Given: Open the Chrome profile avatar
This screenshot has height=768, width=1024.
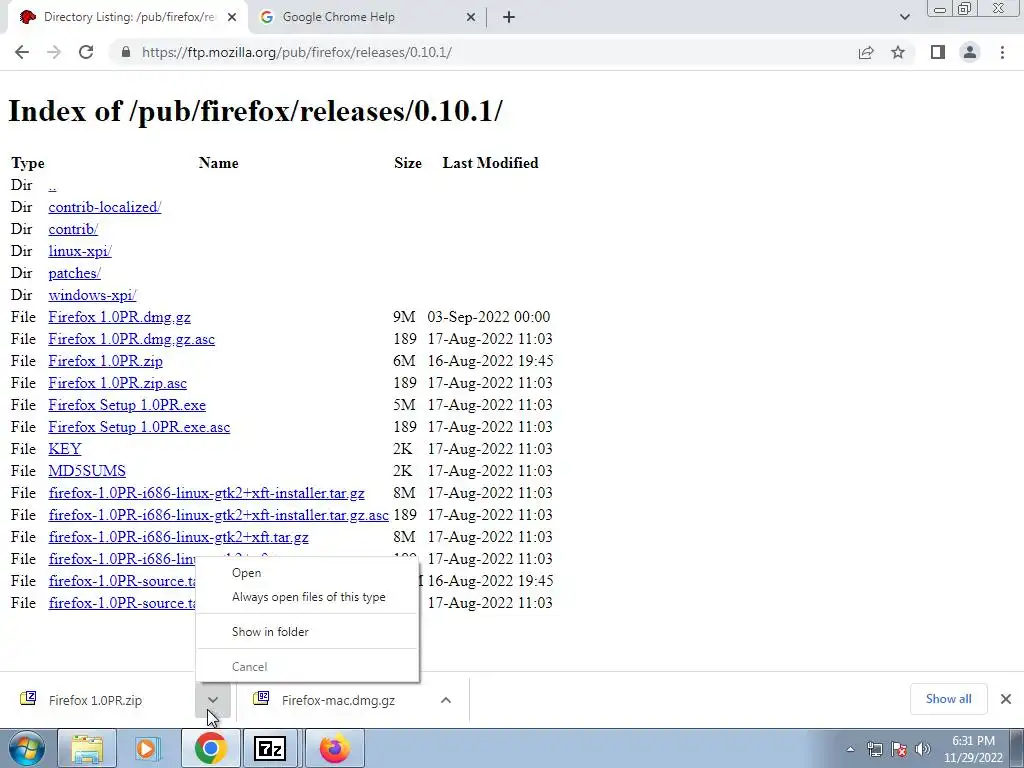Looking at the screenshot, I should click(x=970, y=52).
